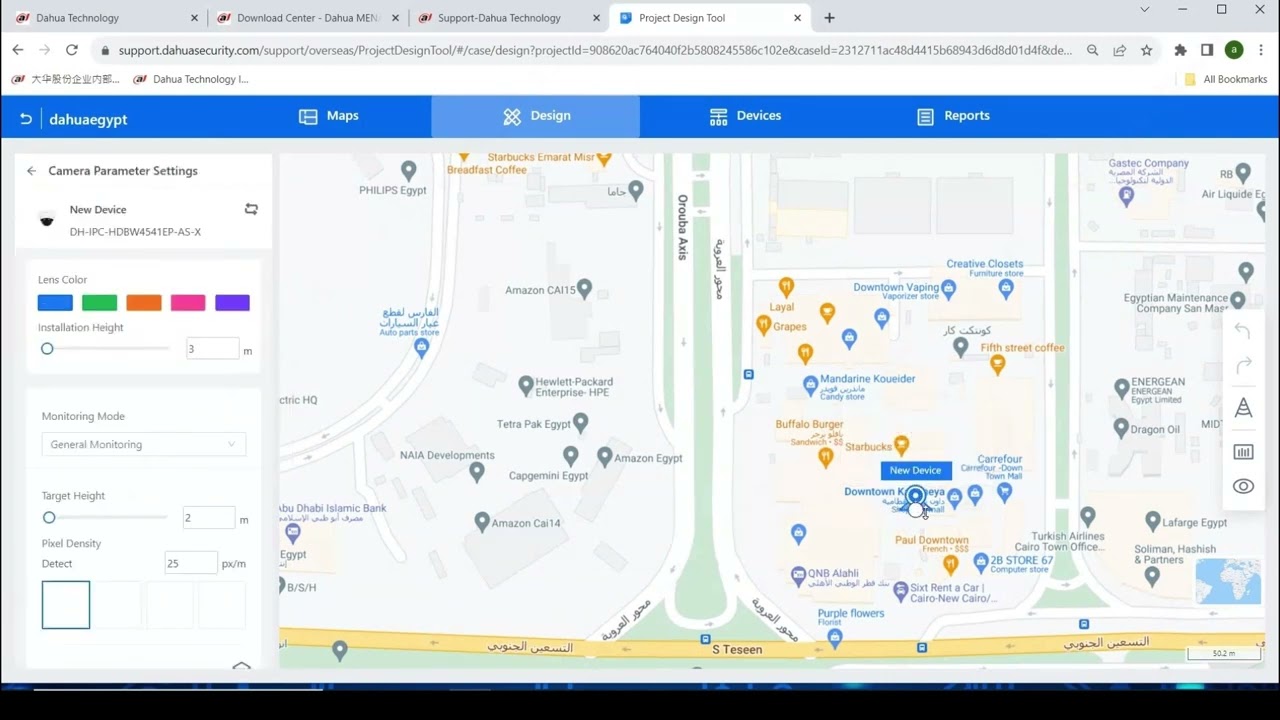Click the Pixel Density Detect field
The width and height of the screenshot is (1280, 720).
(191, 563)
